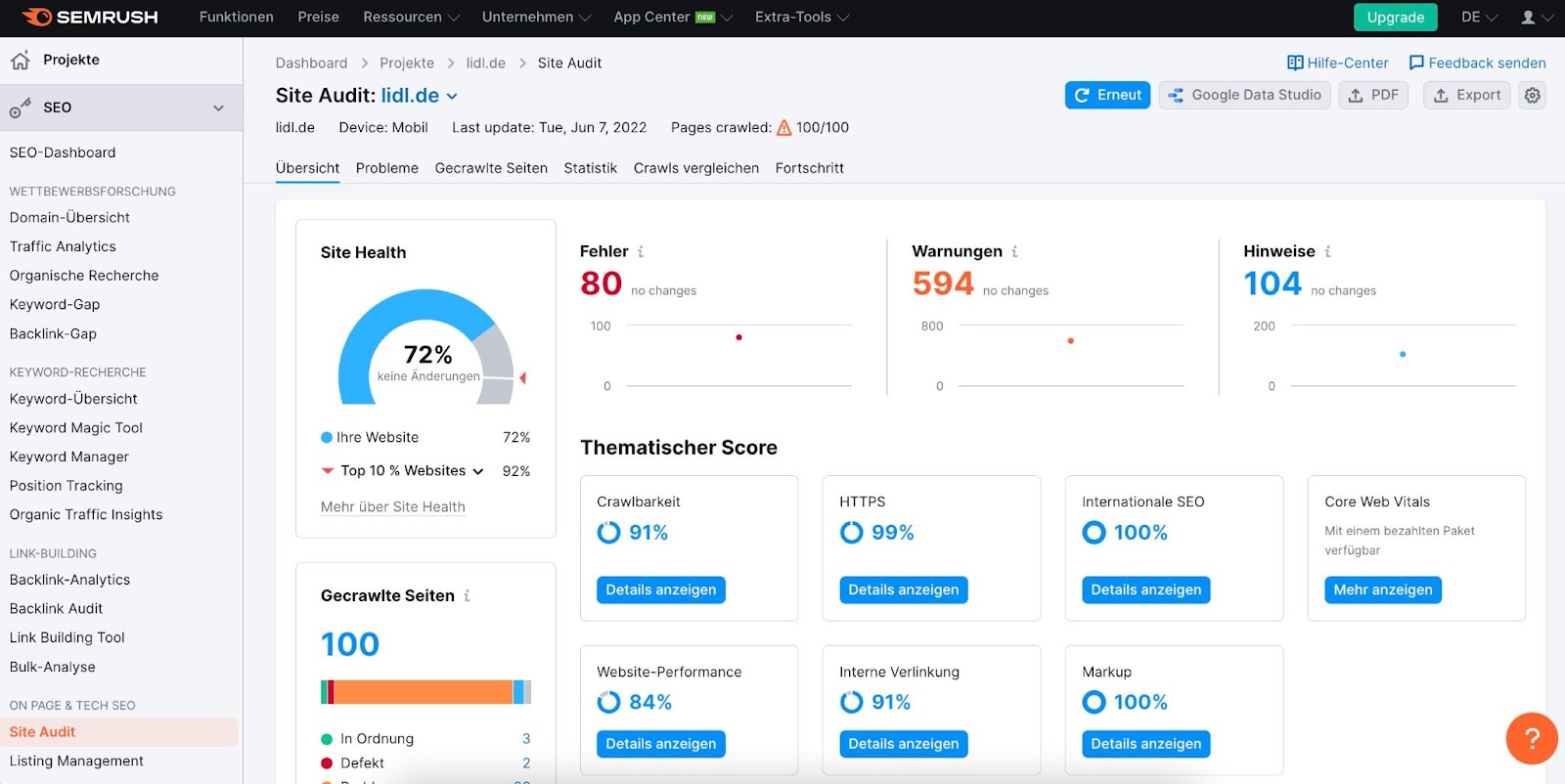Open the Crawls vergleichen tab
The height and width of the screenshot is (784, 1565).
tap(696, 168)
